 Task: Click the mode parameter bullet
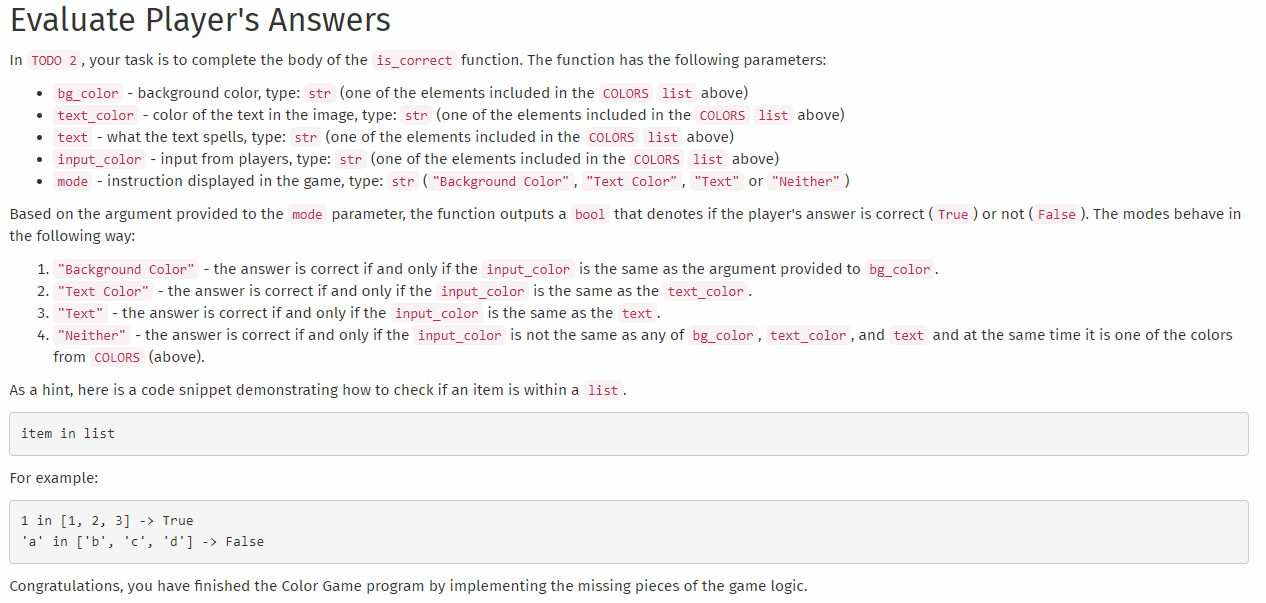tap(73, 181)
